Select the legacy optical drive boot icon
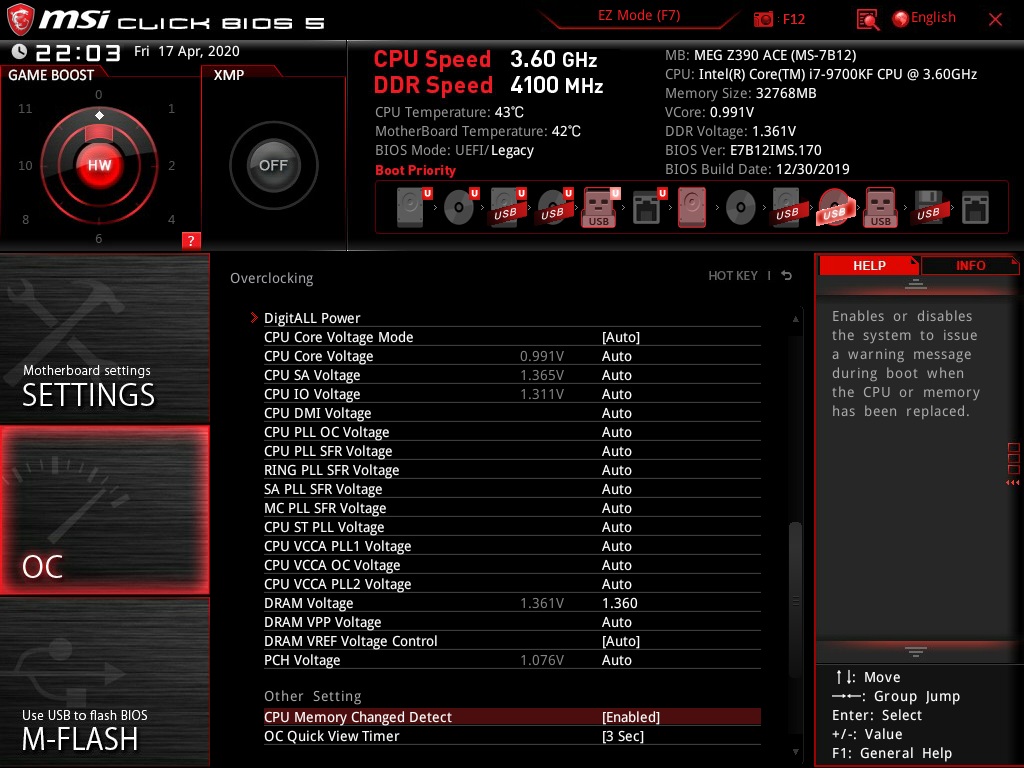This screenshot has width=1024, height=768. coord(741,208)
